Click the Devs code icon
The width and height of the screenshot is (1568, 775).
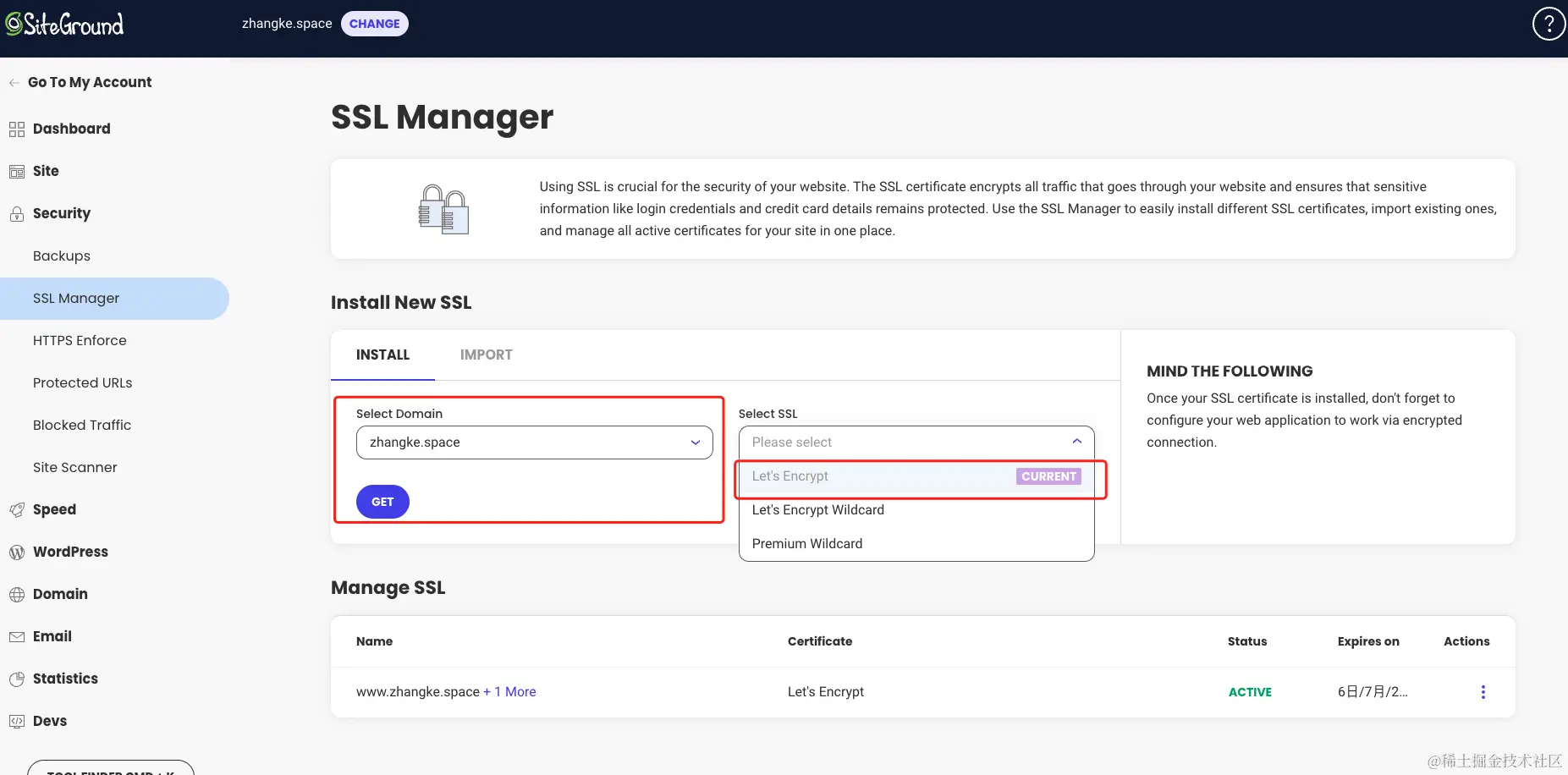[x=17, y=721]
